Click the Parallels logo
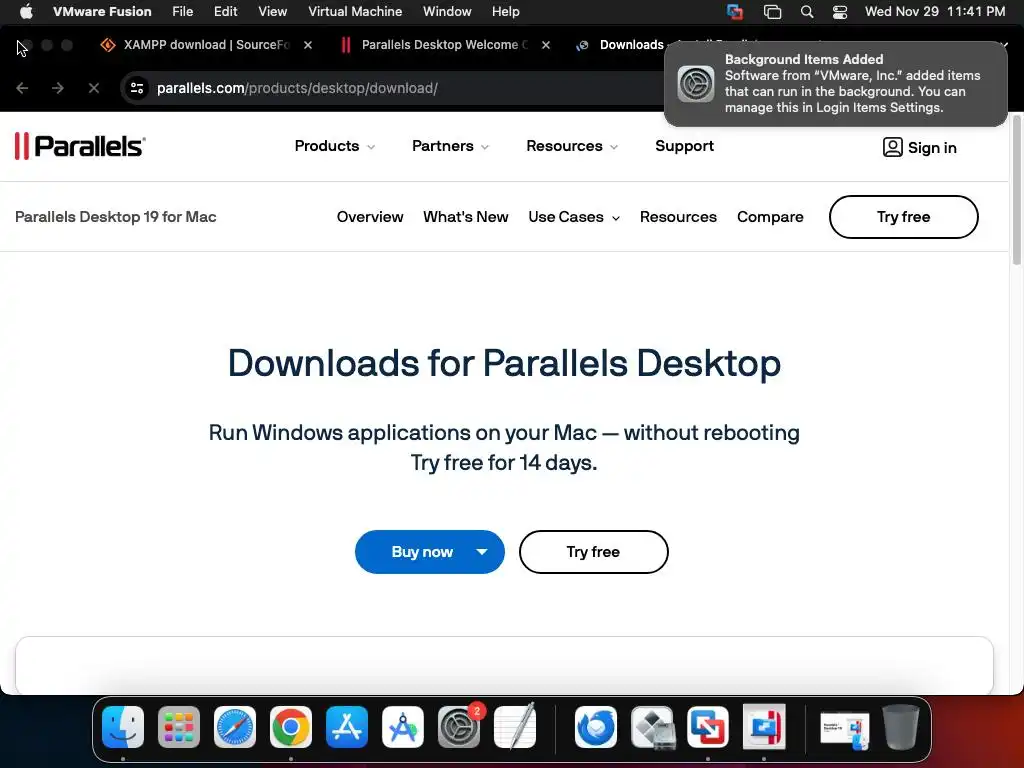The image size is (1024, 768). click(80, 146)
